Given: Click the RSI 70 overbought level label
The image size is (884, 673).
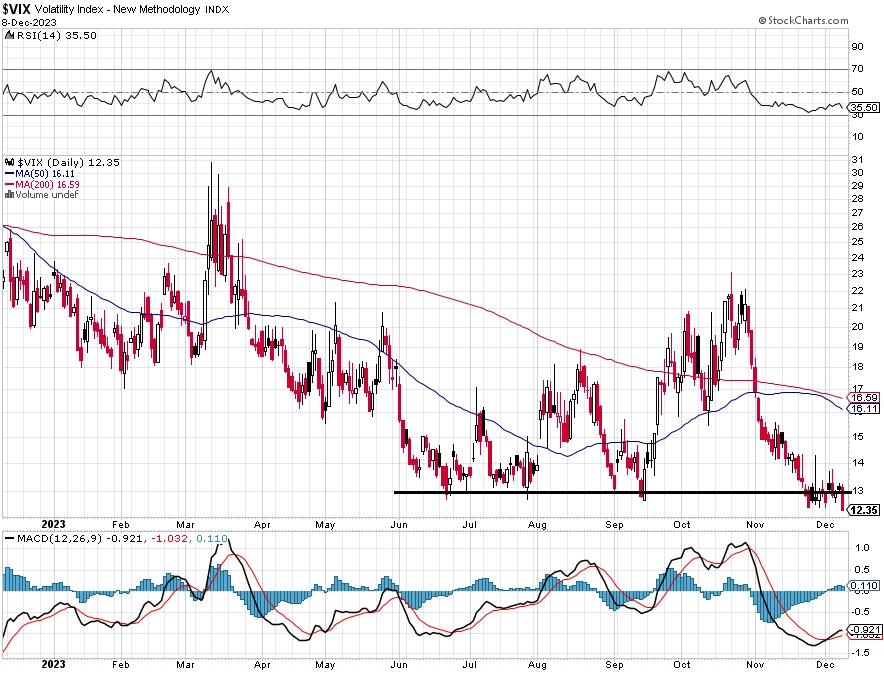Looking at the screenshot, I should [x=858, y=69].
